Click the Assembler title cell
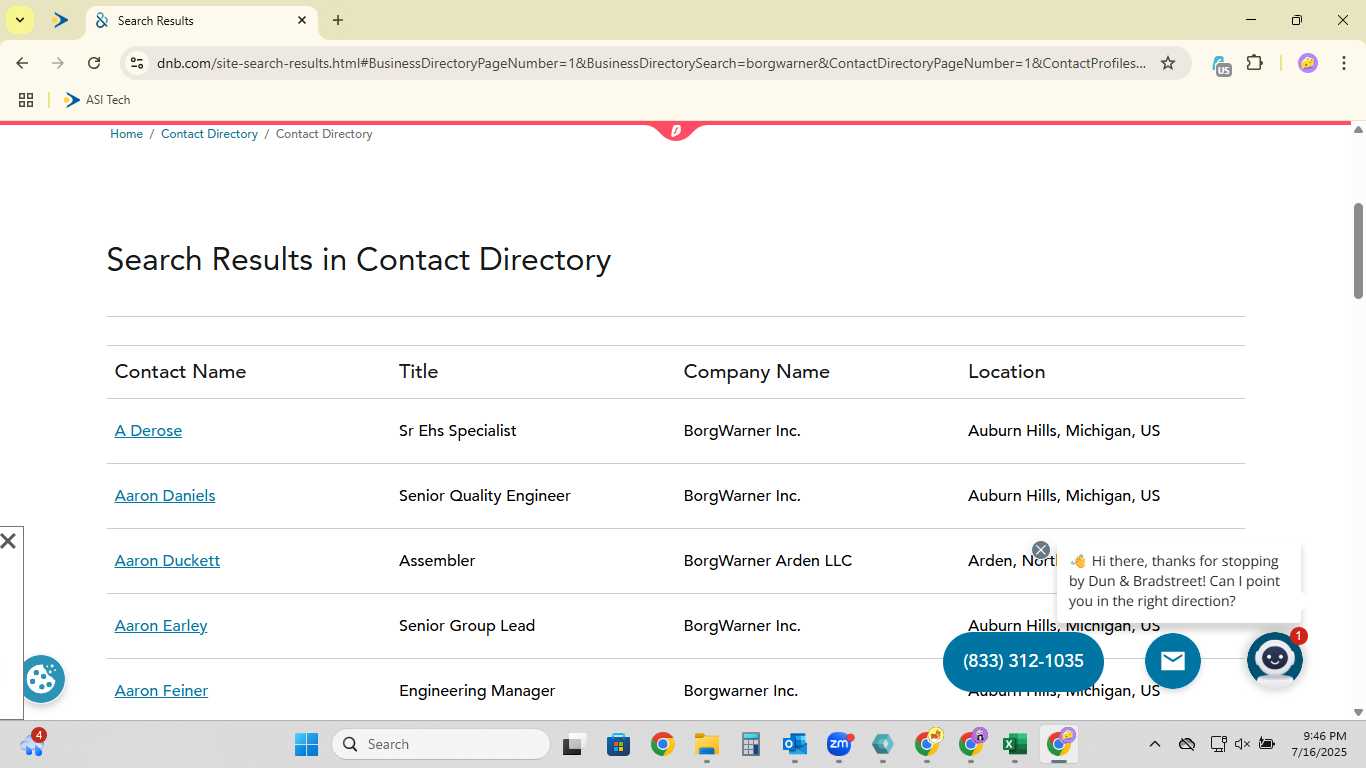Screen dimensions: 1366x768 point(437,561)
